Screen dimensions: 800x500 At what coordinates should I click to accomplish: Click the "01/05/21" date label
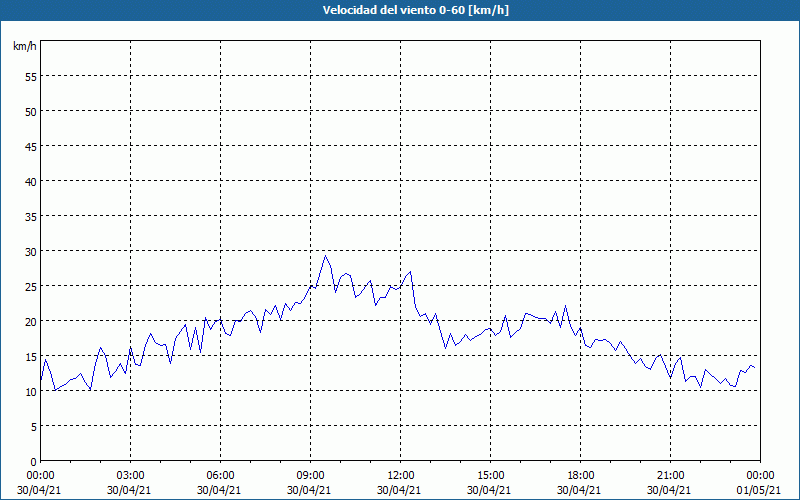[x=760, y=490]
